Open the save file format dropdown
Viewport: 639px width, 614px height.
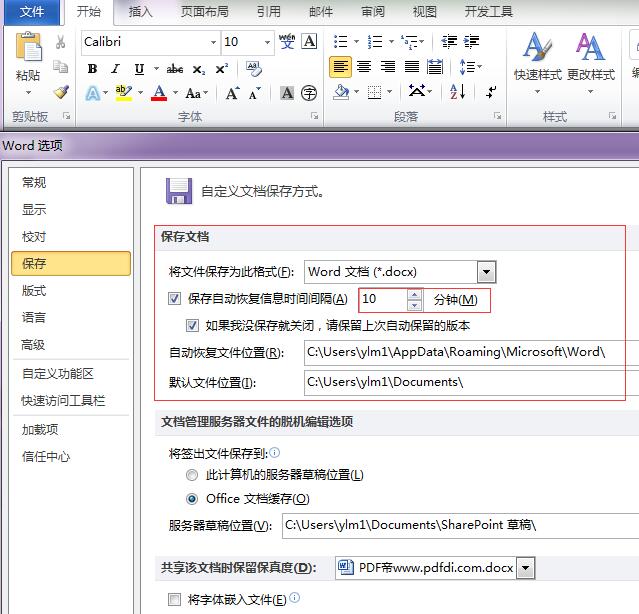click(487, 272)
